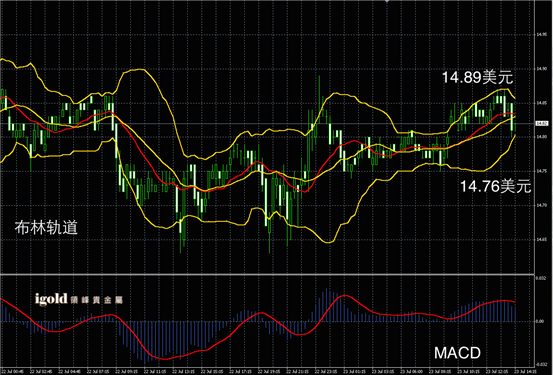Click the MACD lower scale value -0.032
553x375 pixels.
(x=541, y=364)
